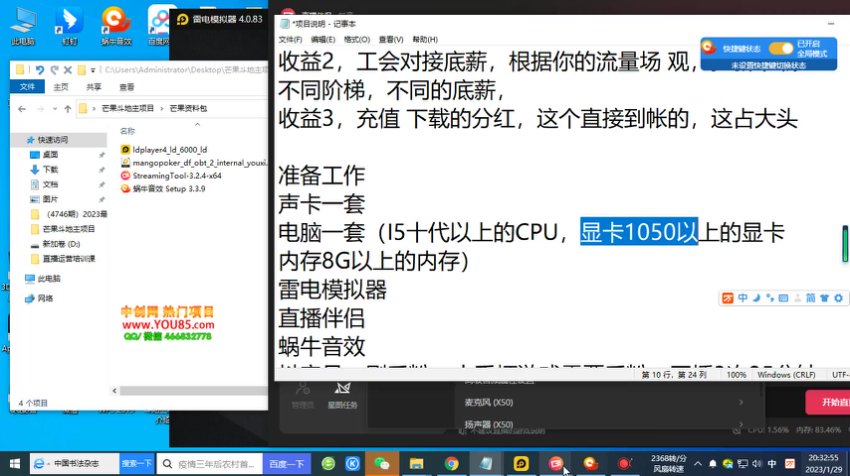Image resolution: width=850 pixels, height=476 pixels.
Task: Select 文档 in navigation pane
Action: pyautogui.click(x=50, y=184)
